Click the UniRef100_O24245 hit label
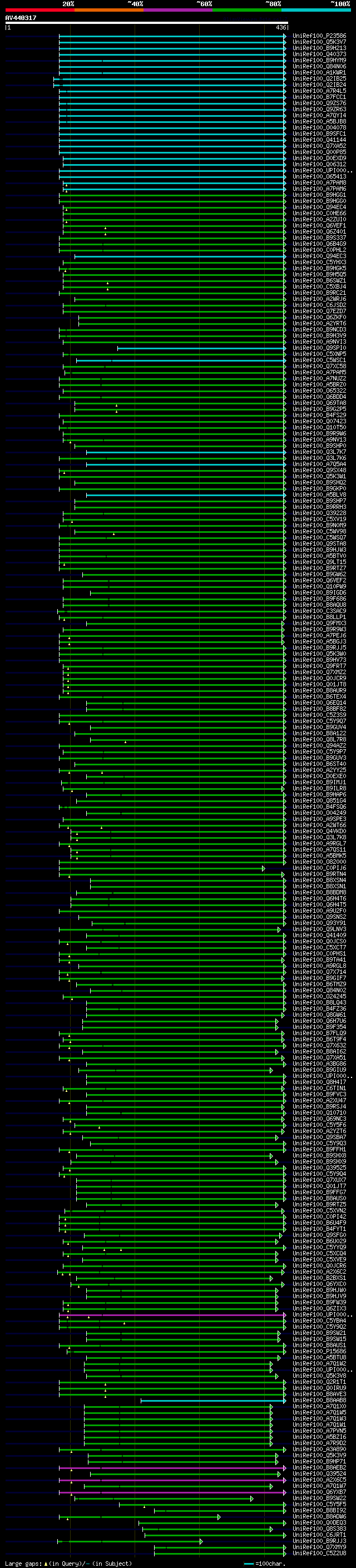 tap(319, 996)
